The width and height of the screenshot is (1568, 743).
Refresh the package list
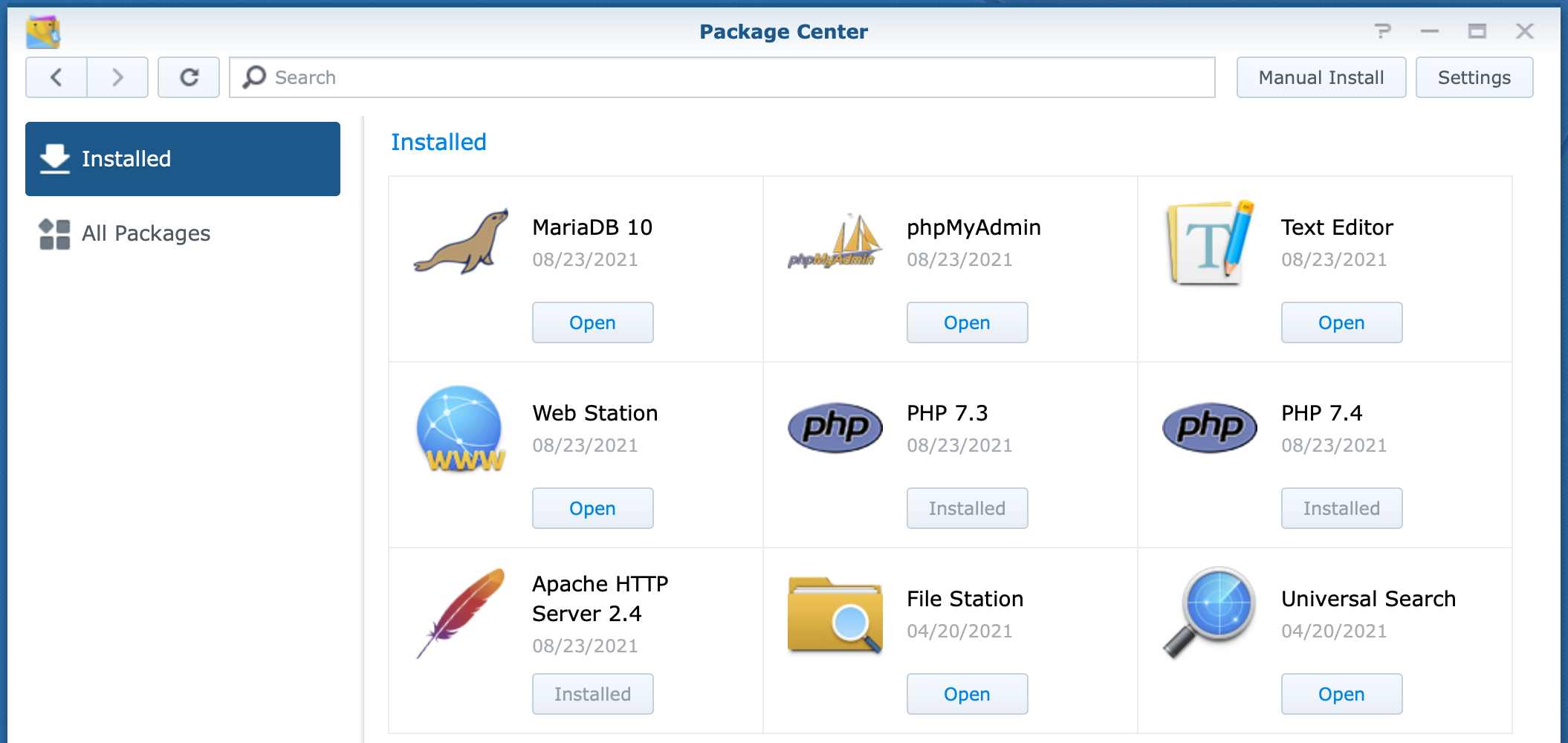pos(189,77)
